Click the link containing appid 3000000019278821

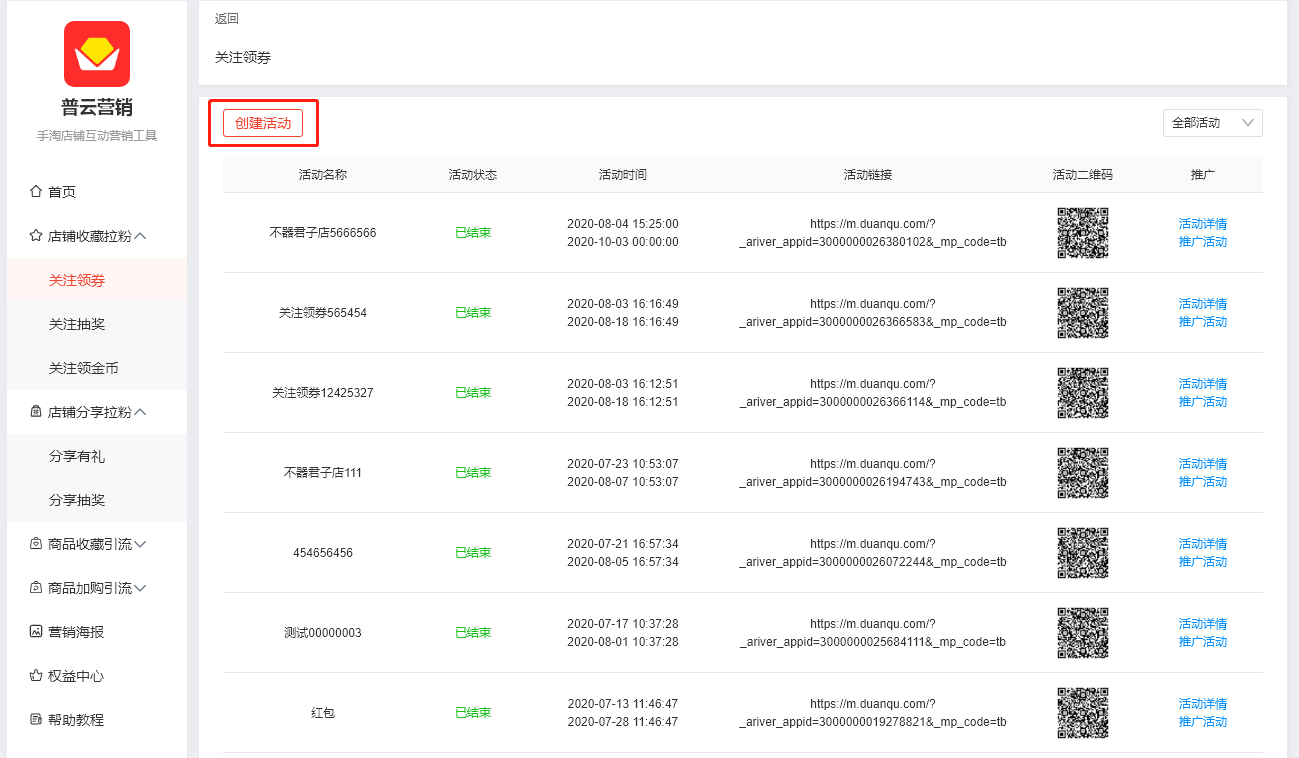tap(873, 713)
